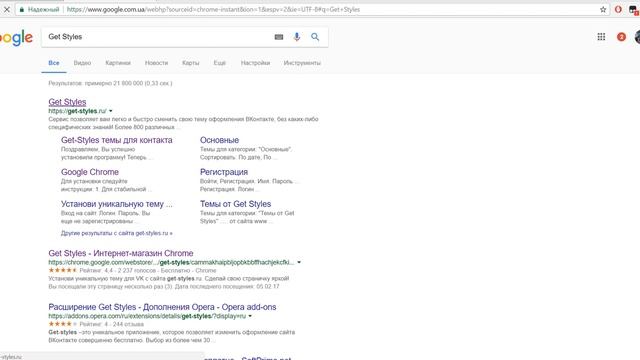640x360 pixels.
Task: Open the Google apps grid
Action: coord(601,37)
